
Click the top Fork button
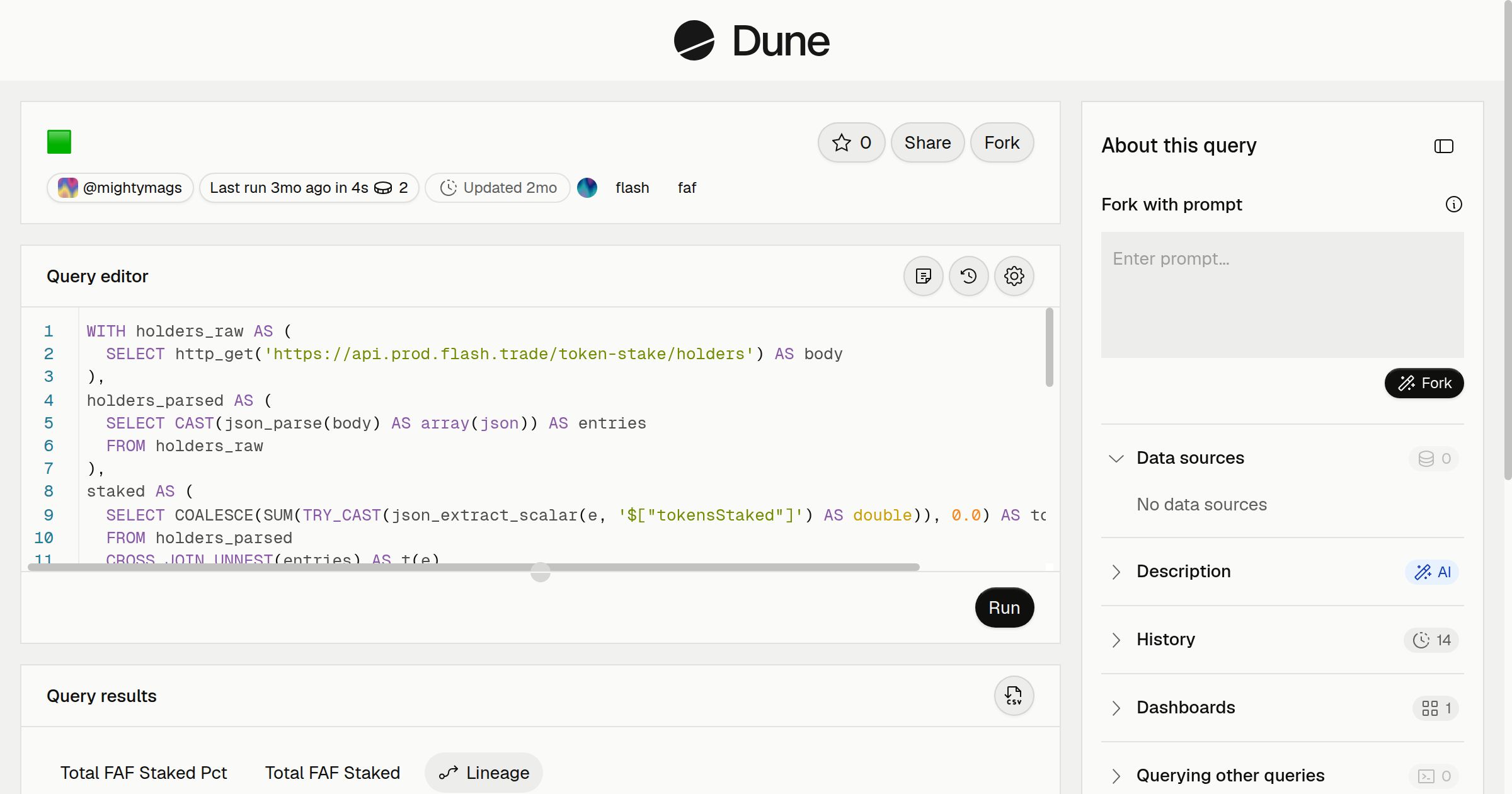coord(1002,142)
